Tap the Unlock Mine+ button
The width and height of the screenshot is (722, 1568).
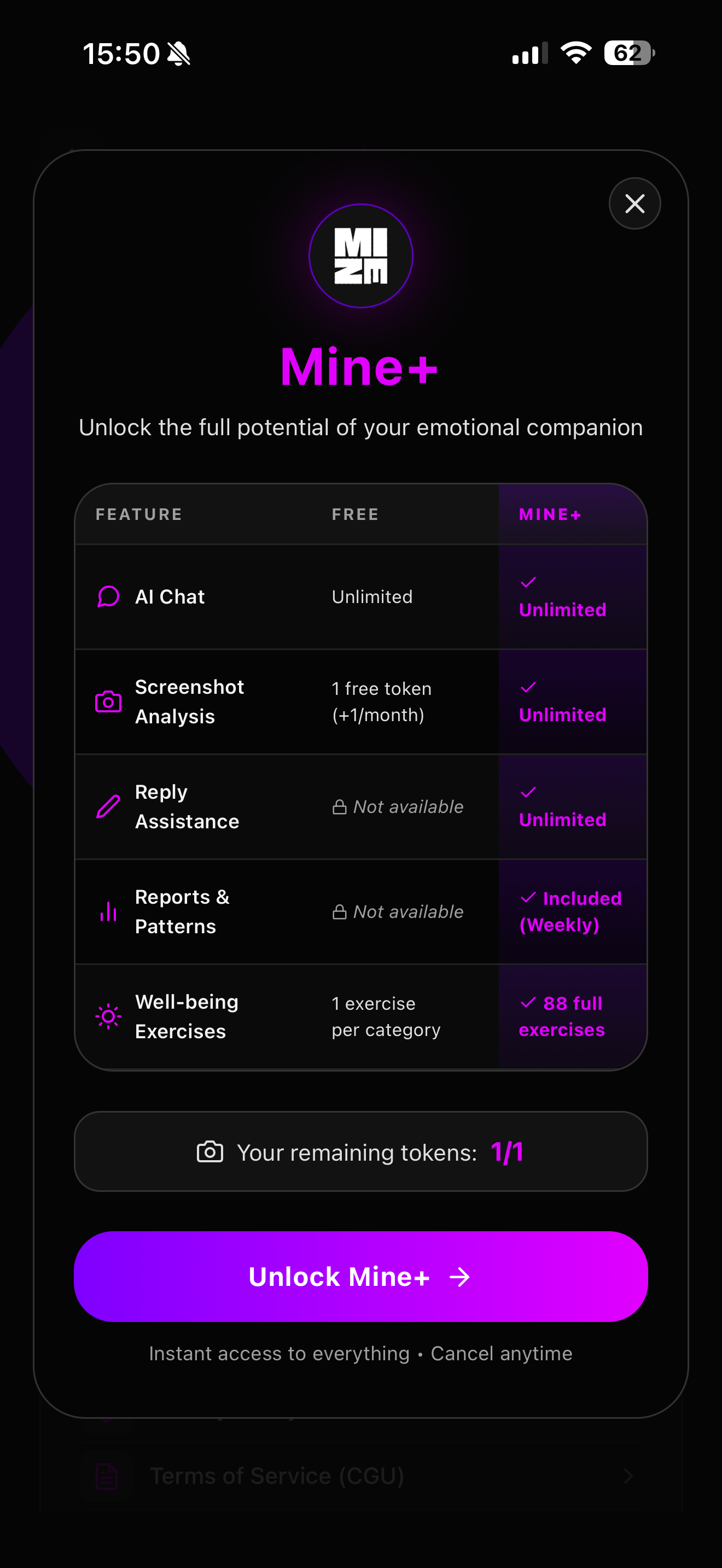[x=361, y=1277]
